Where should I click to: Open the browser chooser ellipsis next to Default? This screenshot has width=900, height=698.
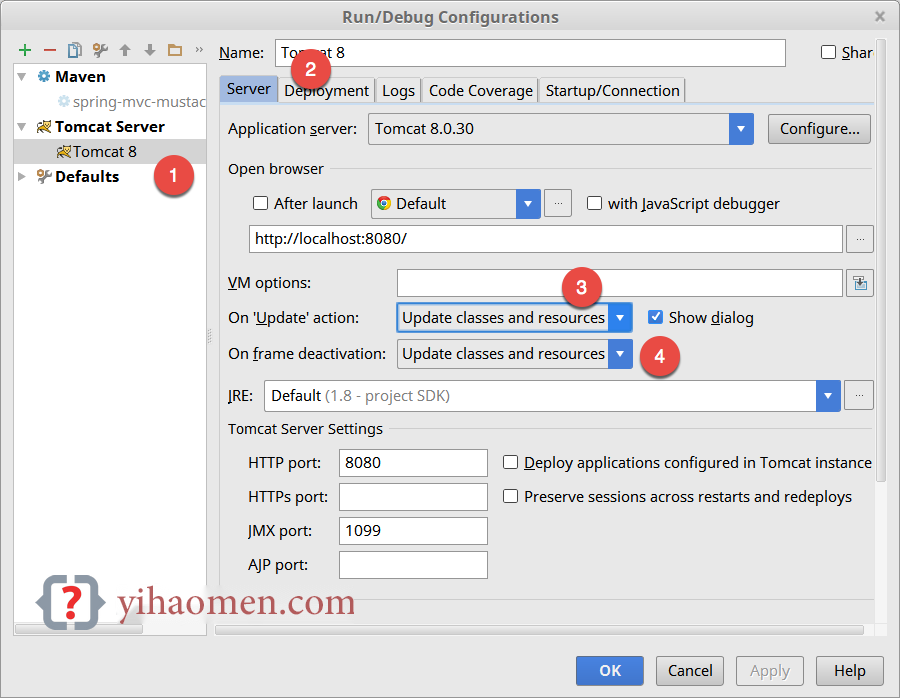point(558,204)
